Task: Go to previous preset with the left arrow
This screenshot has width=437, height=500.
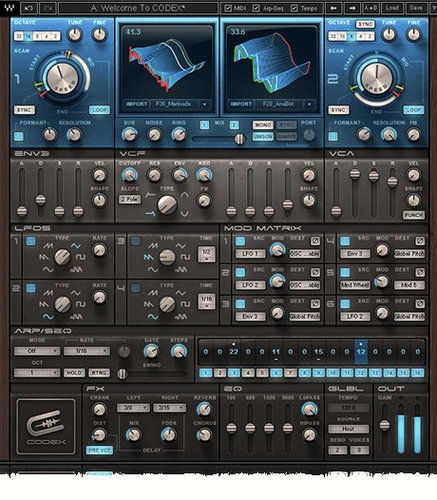Action: [x=333, y=8]
